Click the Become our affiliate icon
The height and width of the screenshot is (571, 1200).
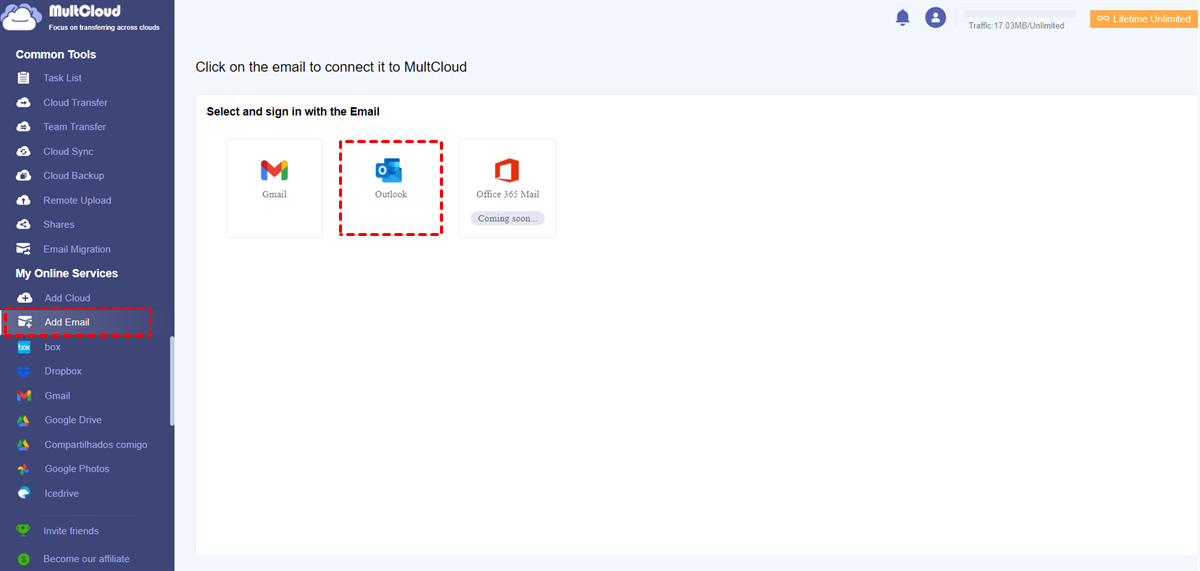click(x=23, y=559)
